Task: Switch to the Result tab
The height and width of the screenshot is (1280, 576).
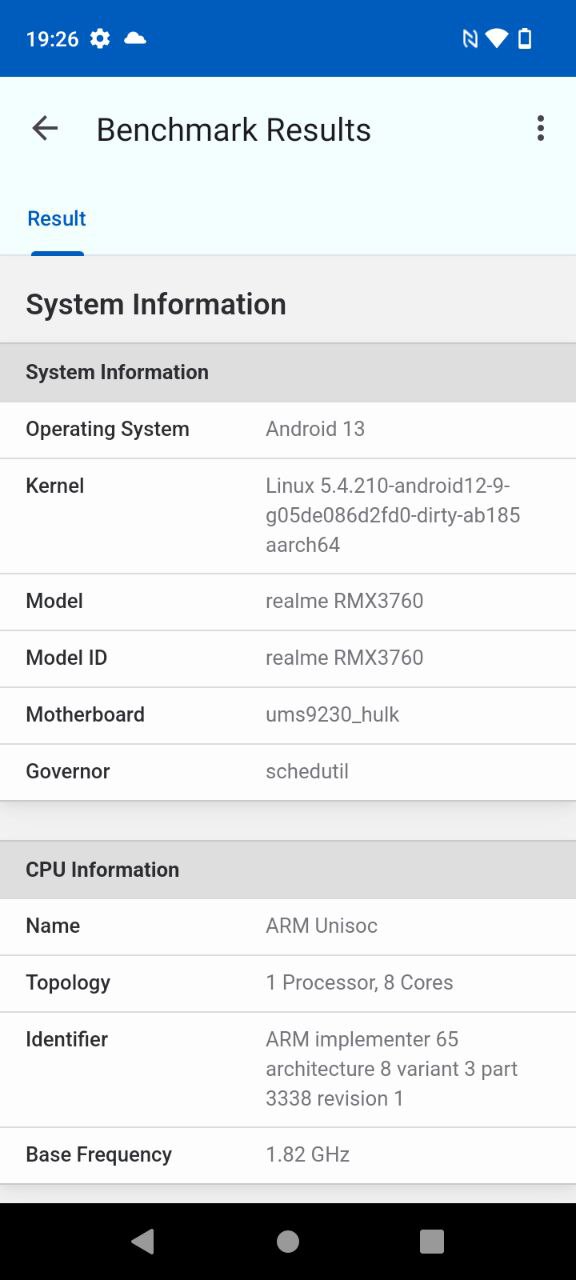Action: 57,219
